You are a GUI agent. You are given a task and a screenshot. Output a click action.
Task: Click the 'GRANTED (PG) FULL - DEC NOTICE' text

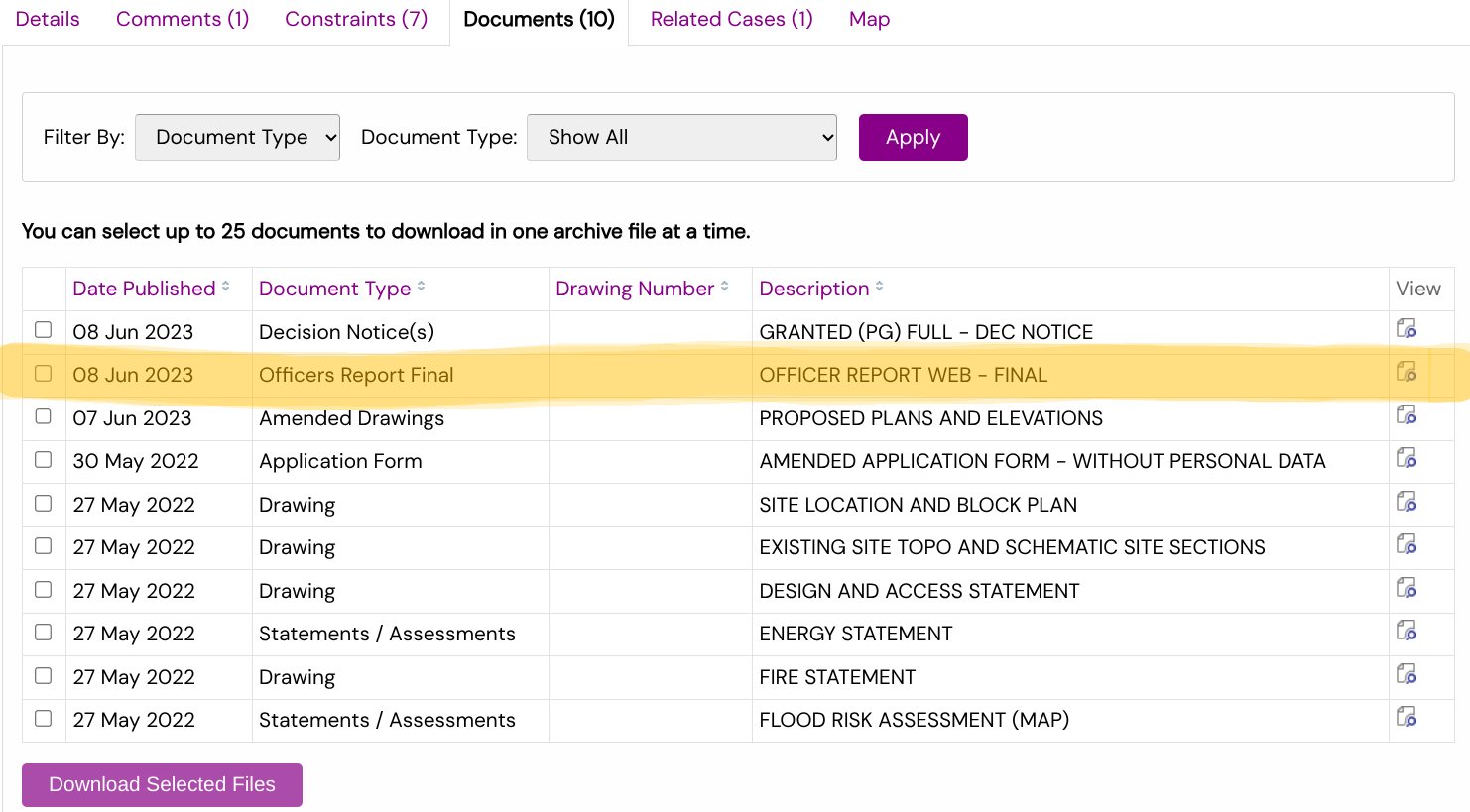tap(925, 332)
